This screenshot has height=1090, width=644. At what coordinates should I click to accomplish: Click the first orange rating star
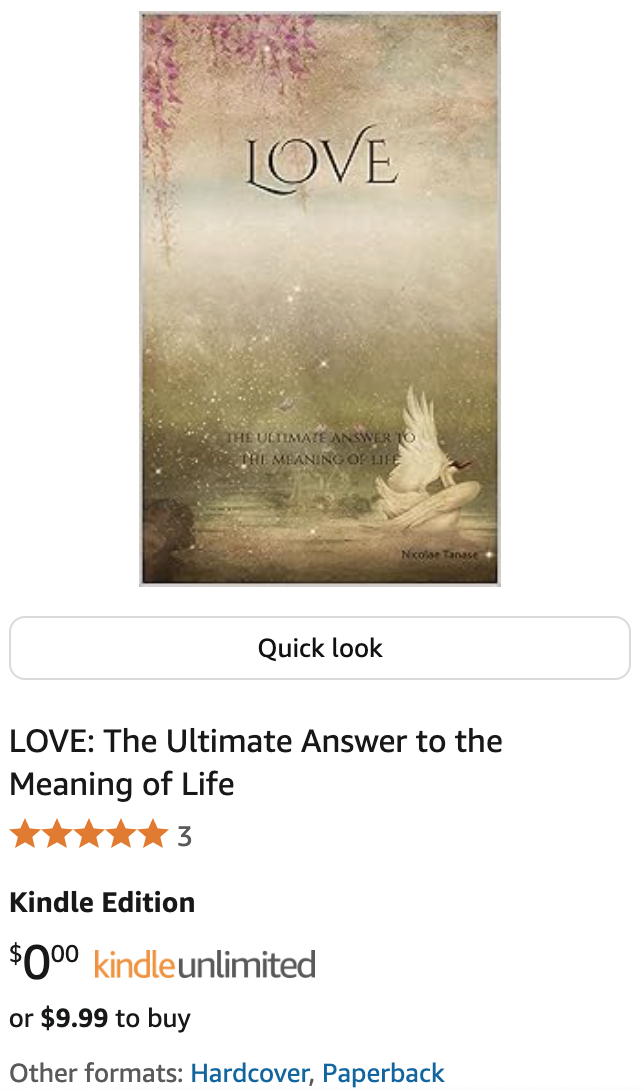tap(24, 834)
